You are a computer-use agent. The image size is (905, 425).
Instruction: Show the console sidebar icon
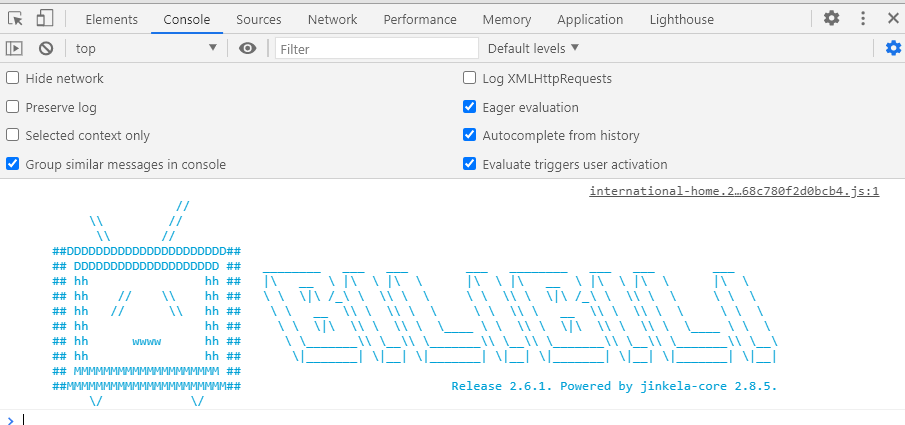tap(14, 49)
